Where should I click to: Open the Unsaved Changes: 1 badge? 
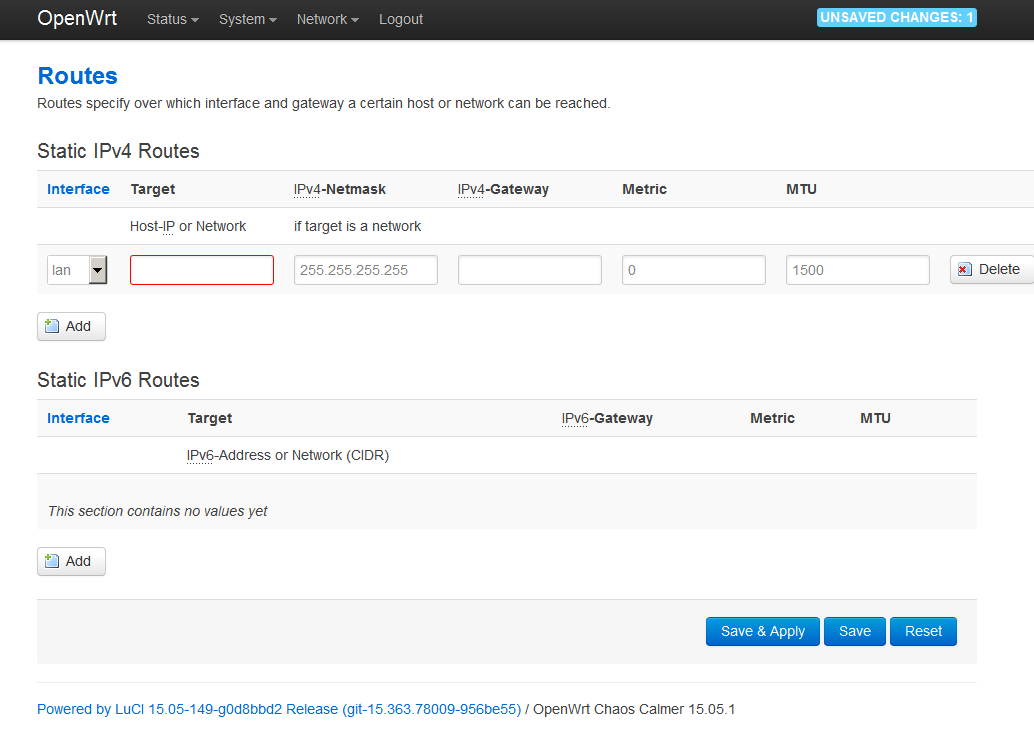pos(896,18)
